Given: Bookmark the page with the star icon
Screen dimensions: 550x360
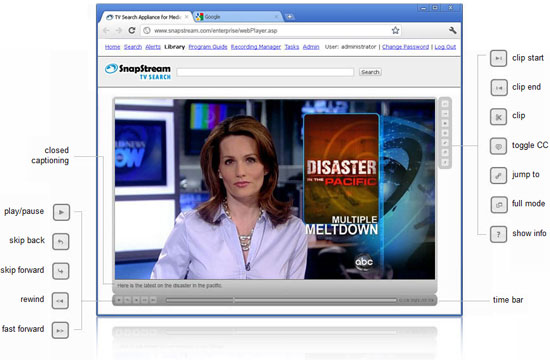Looking at the screenshot, I should [x=395, y=31].
